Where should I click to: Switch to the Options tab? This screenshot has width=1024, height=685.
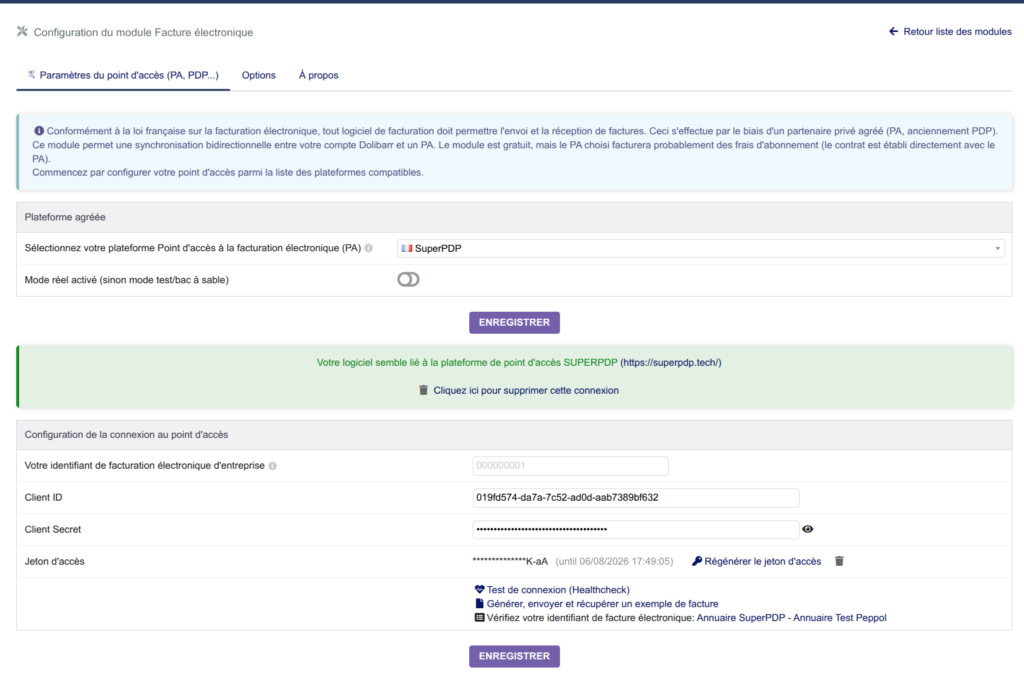coord(259,75)
